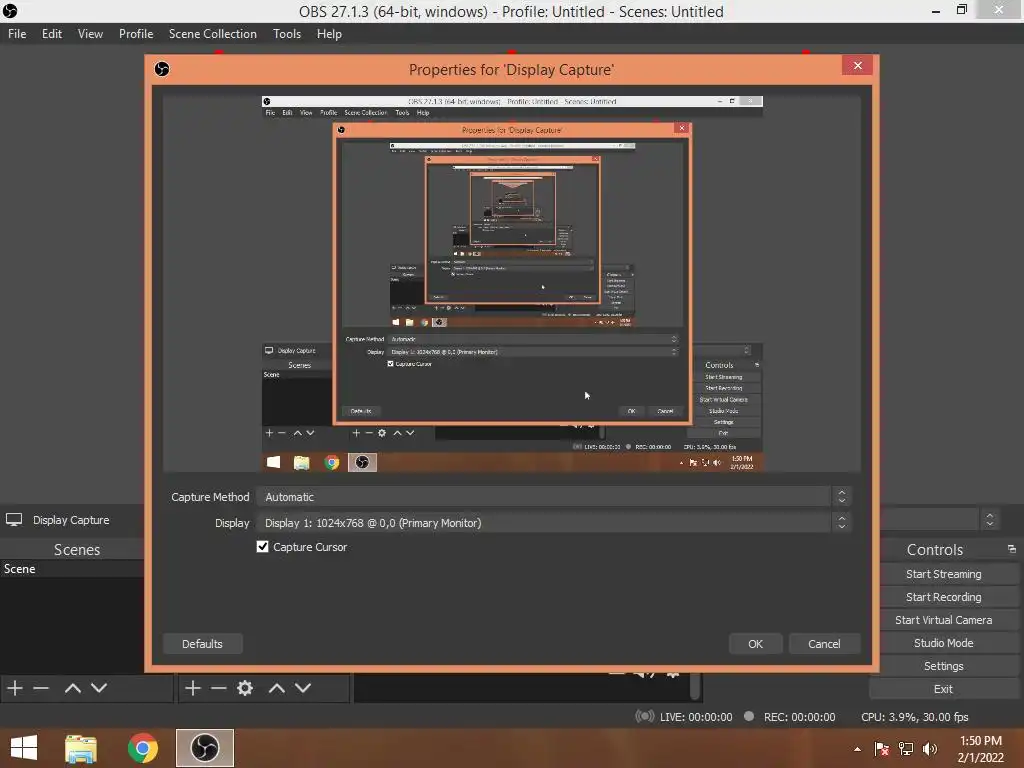Click the REC: 00:00:00 timer text
Image resolution: width=1024 pixels, height=768 pixels.
pos(799,717)
